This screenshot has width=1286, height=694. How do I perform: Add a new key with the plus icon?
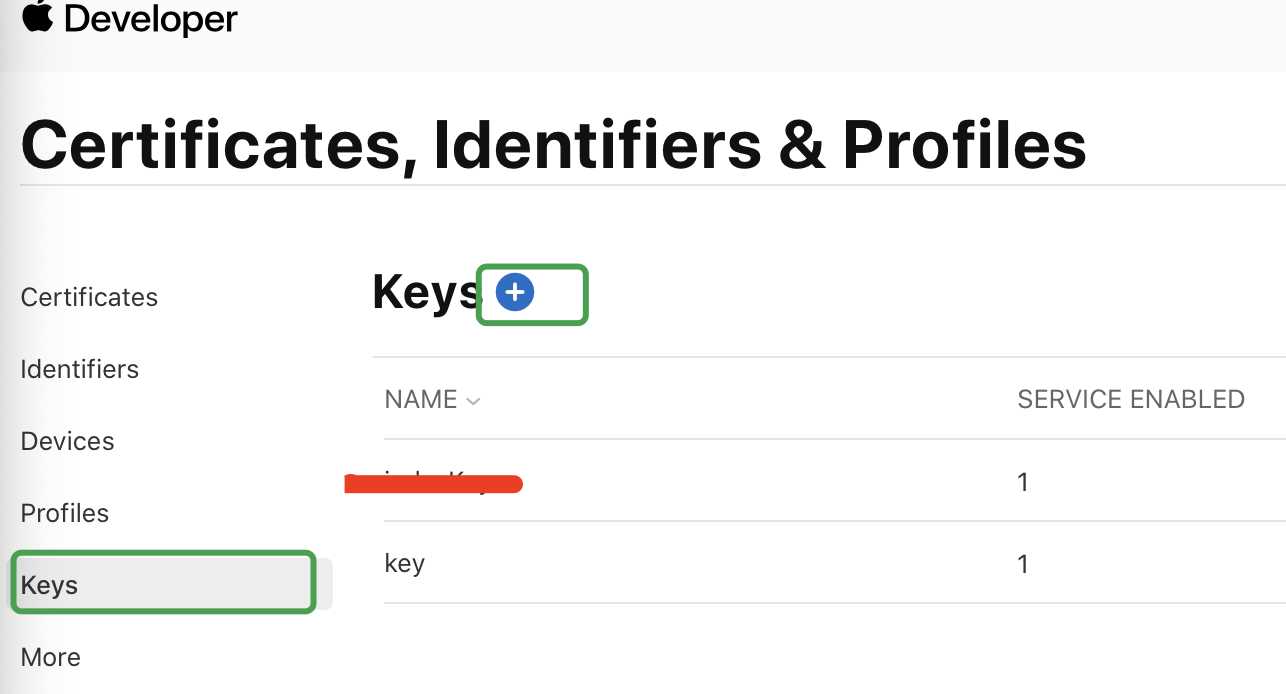pyautogui.click(x=515, y=293)
